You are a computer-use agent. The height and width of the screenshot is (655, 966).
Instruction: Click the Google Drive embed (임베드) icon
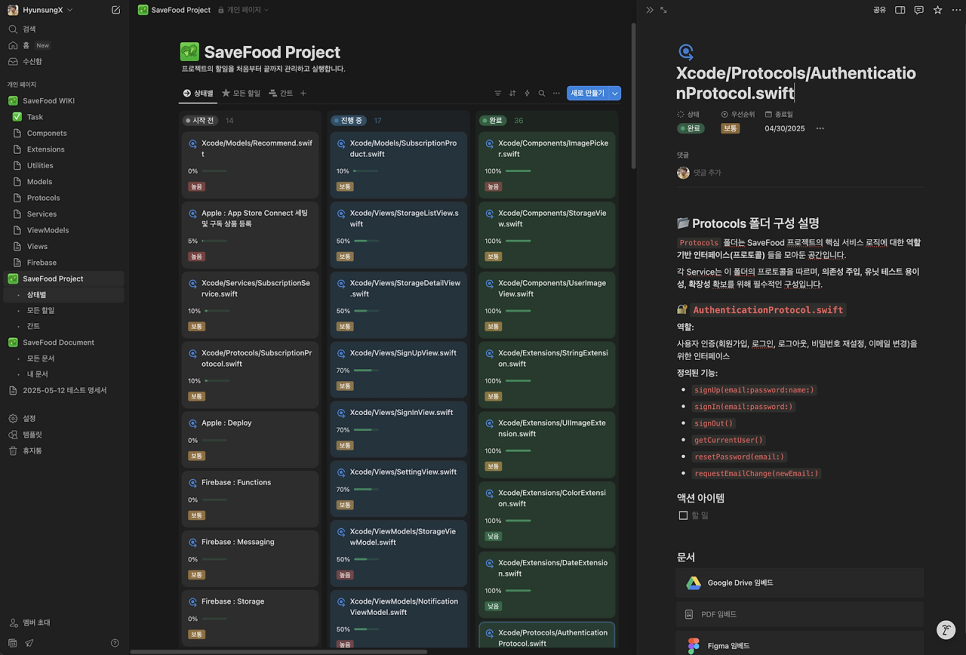tap(694, 583)
